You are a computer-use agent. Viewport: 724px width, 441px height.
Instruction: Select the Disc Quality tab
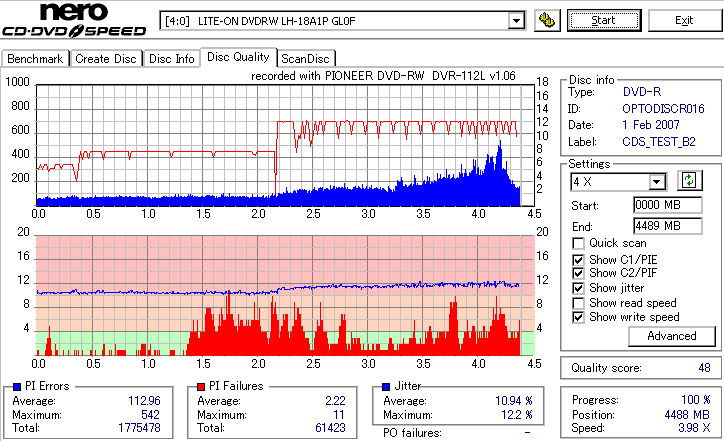[238, 57]
